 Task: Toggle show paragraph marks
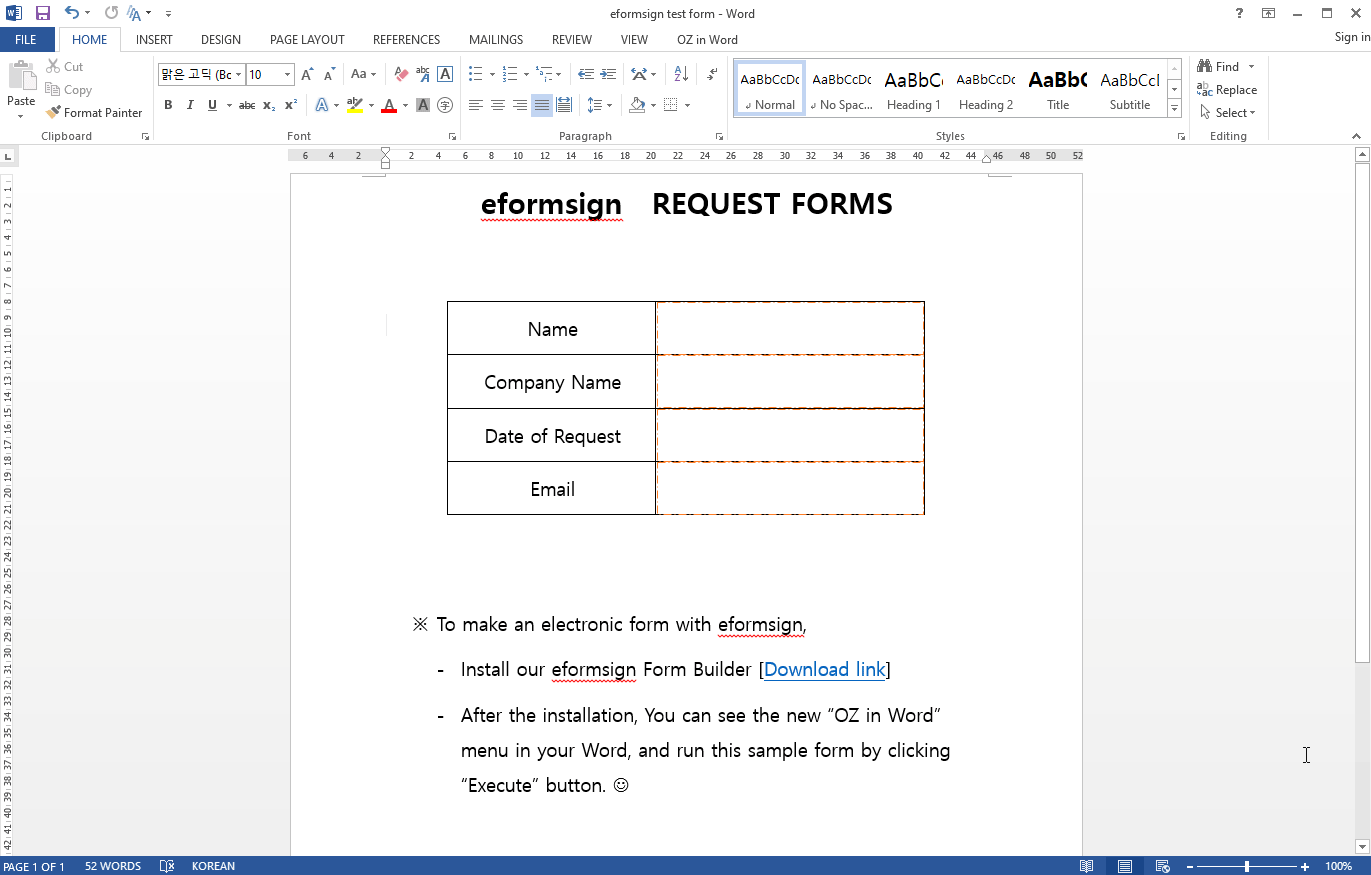(x=711, y=75)
